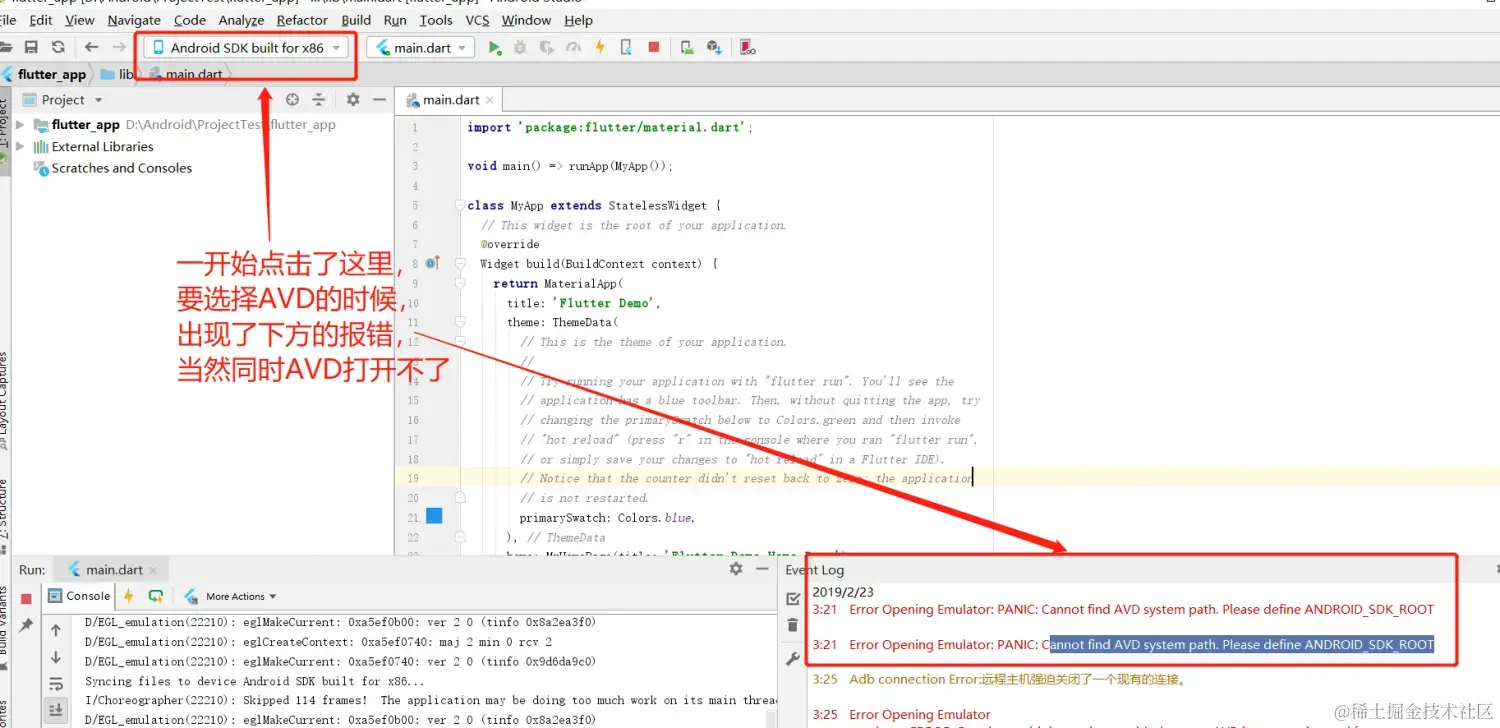
Task: Open the Refactor menu
Action: tap(303, 20)
